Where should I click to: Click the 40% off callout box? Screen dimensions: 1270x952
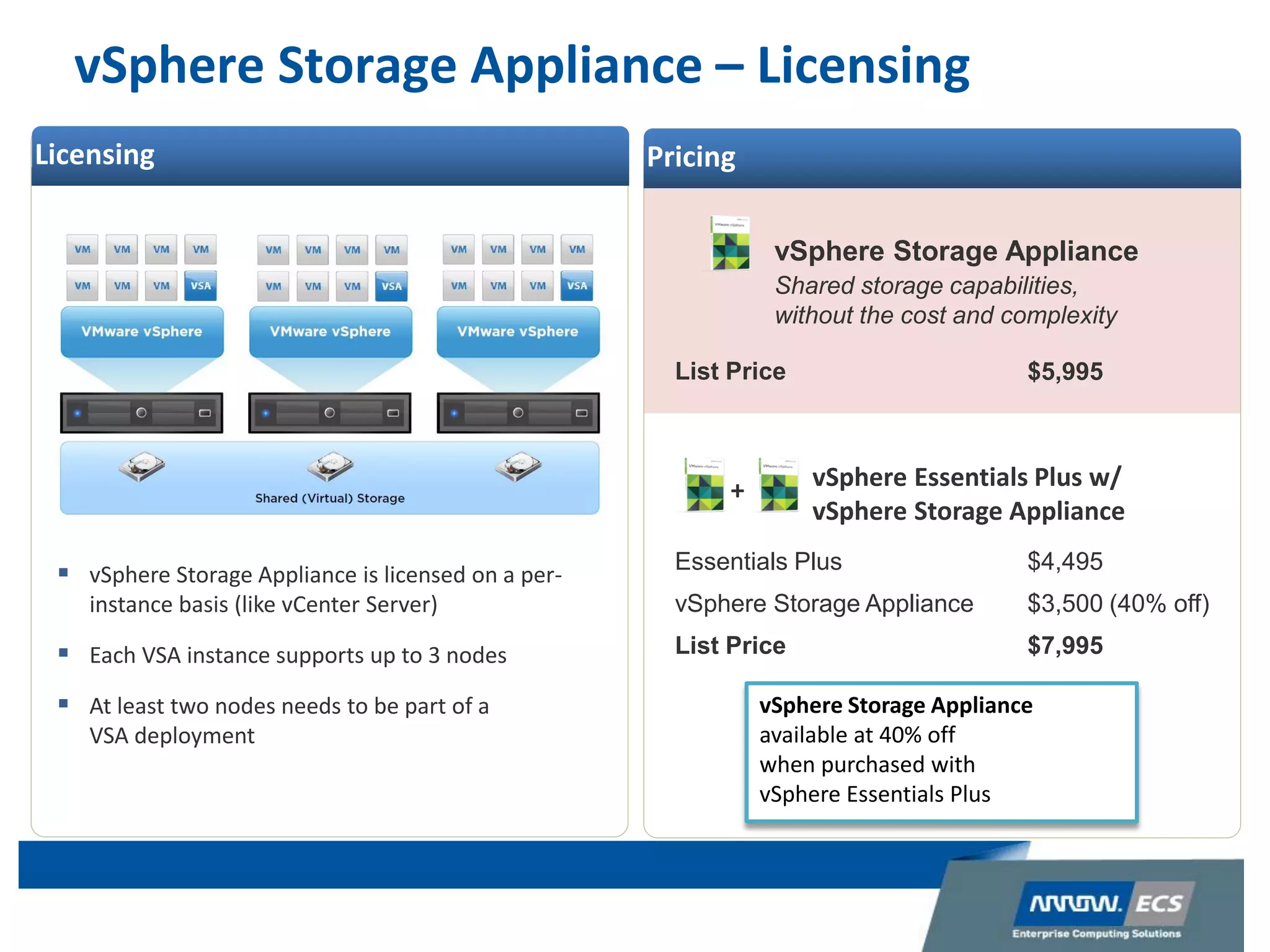pos(941,752)
